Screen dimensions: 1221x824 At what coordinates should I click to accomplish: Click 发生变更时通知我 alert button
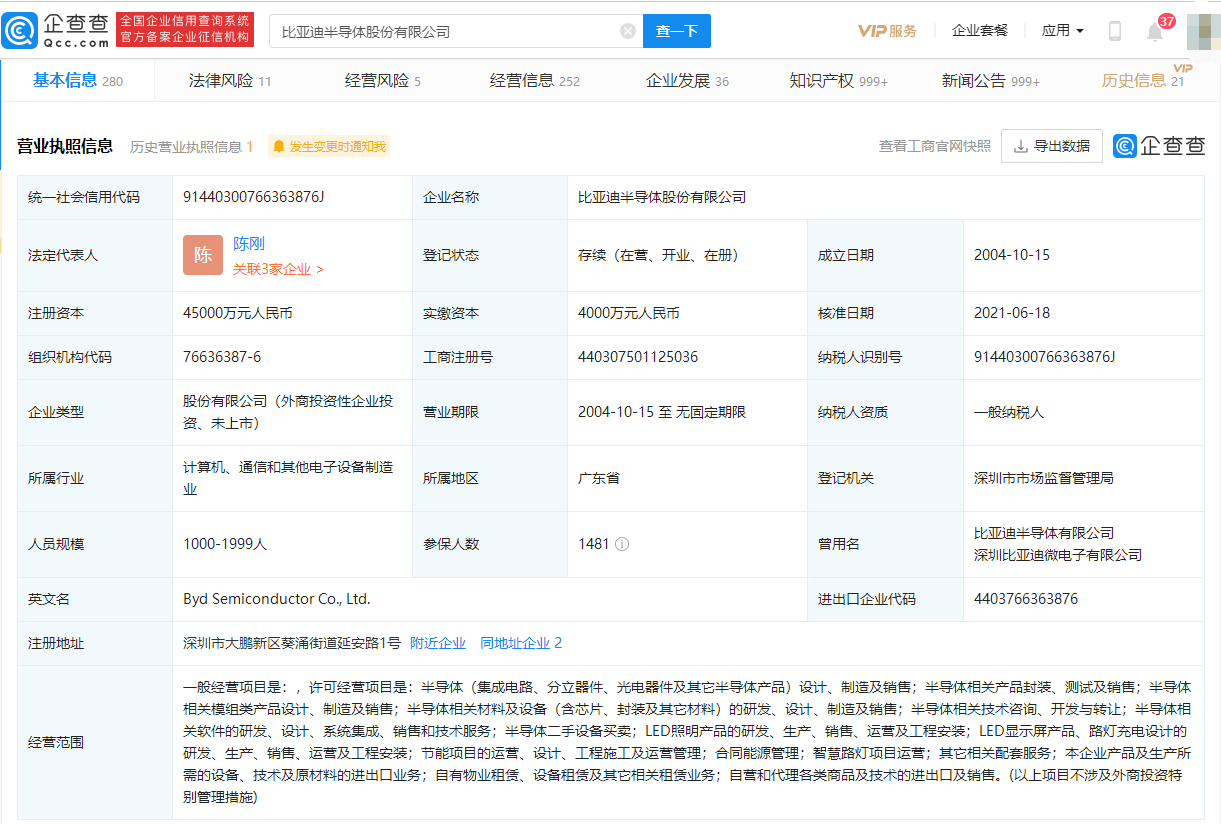pyautogui.click(x=329, y=146)
